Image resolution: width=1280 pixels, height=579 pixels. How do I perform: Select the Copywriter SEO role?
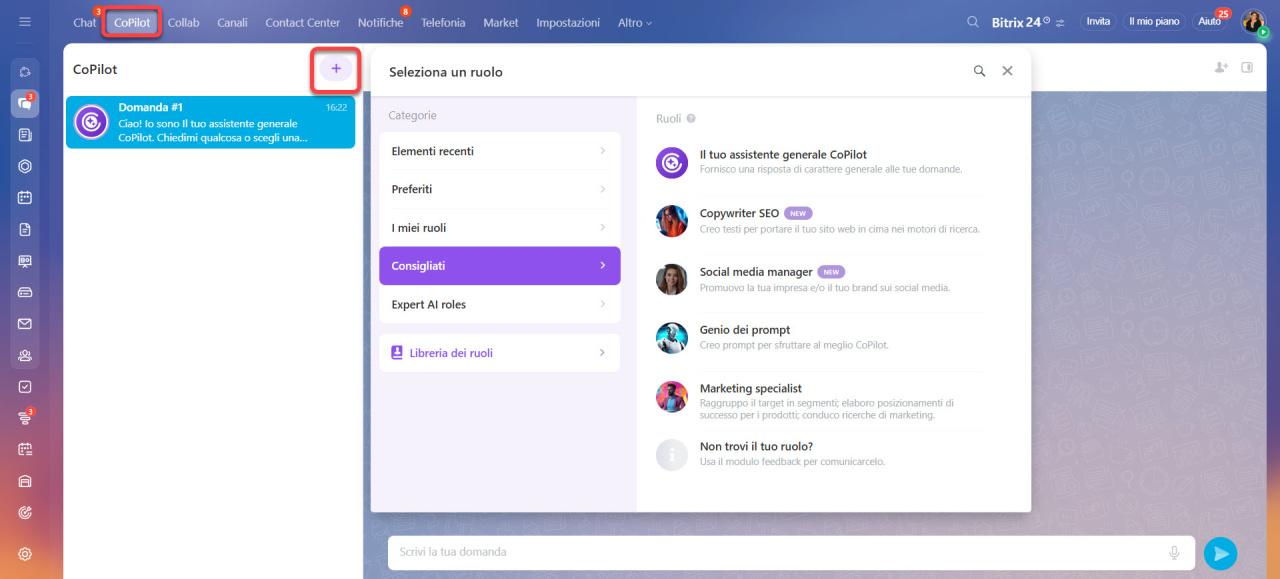point(820,220)
